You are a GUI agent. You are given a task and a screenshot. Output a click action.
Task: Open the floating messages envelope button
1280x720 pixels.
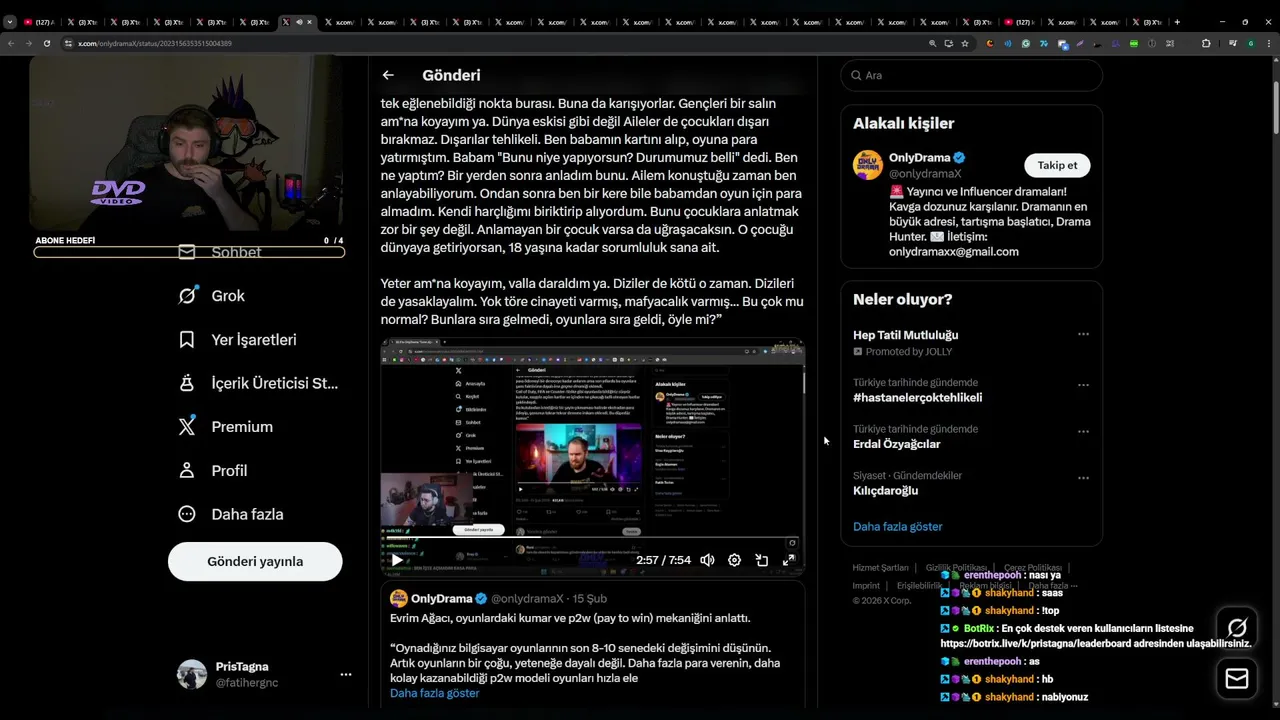click(x=1237, y=679)
